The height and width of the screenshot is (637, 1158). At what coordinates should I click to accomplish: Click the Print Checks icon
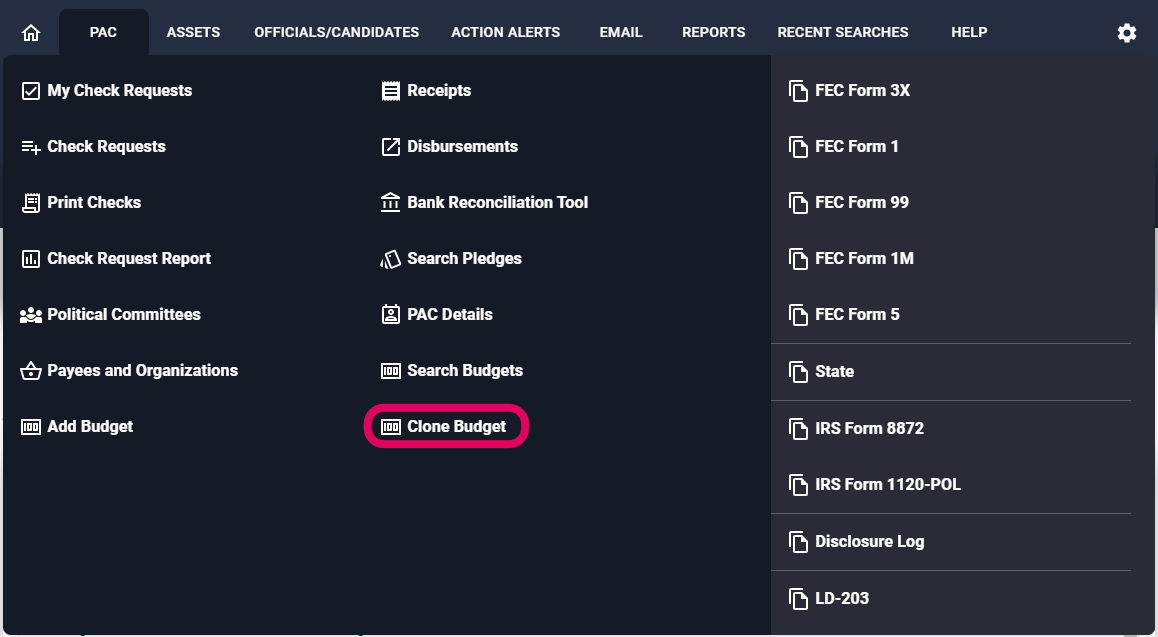click(x=30, y=203)
